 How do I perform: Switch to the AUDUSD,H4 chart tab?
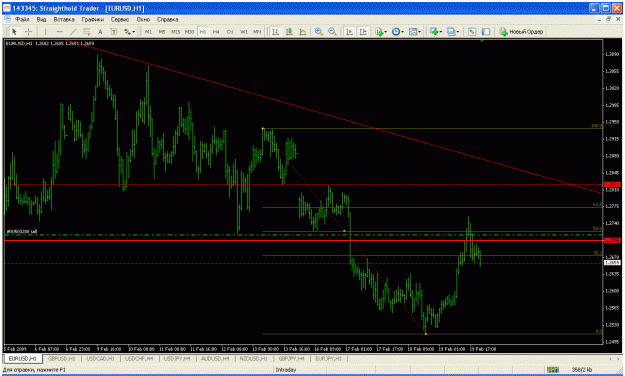pyautogui.click(x=215, y=358)
